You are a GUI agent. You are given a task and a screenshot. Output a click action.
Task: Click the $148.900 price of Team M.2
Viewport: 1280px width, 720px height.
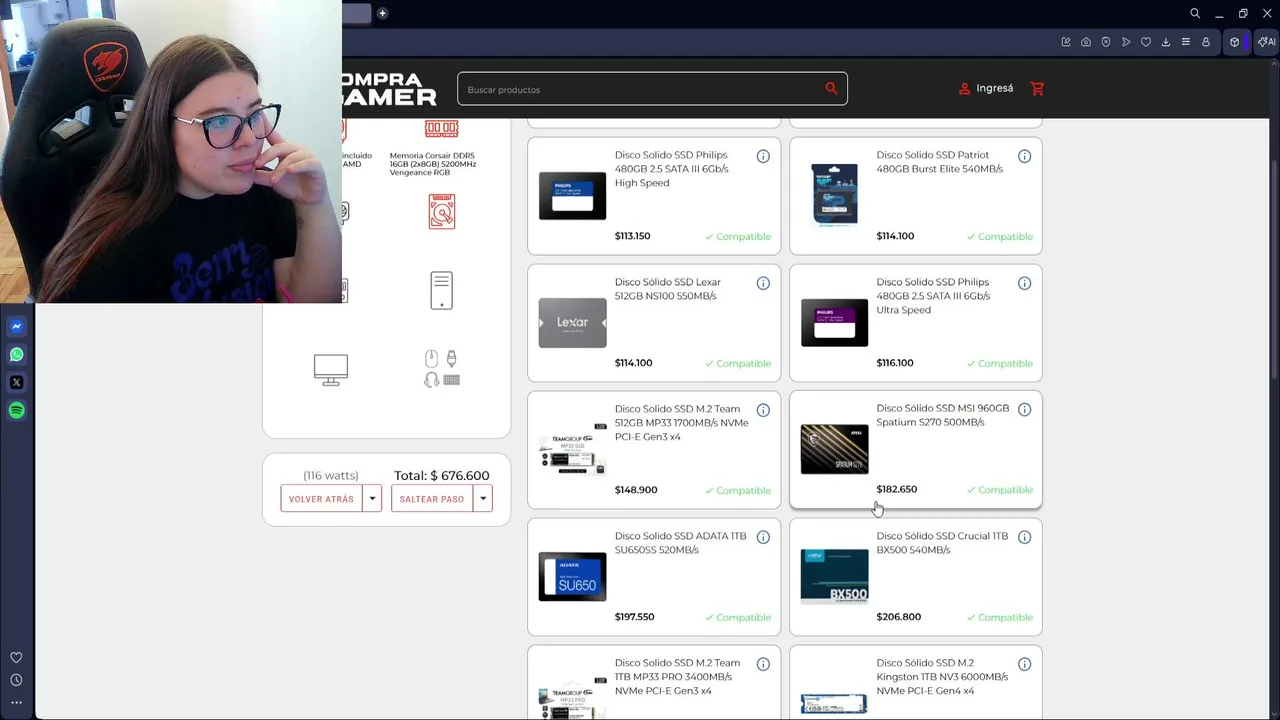635,490
